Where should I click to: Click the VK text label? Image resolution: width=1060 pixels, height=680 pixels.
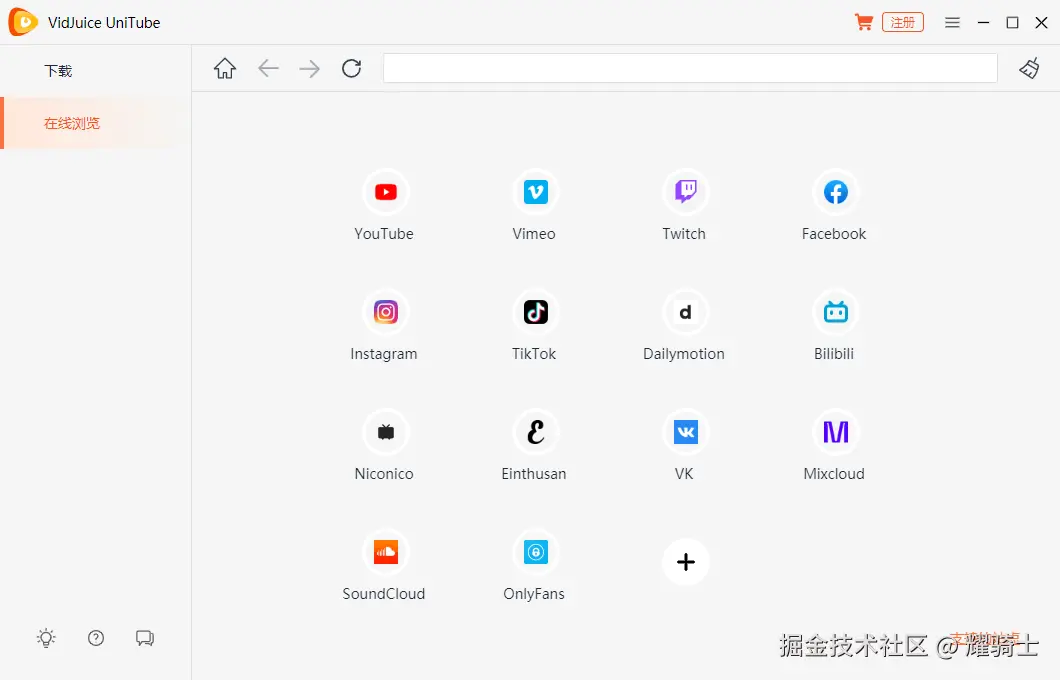(x=684, y=474)
